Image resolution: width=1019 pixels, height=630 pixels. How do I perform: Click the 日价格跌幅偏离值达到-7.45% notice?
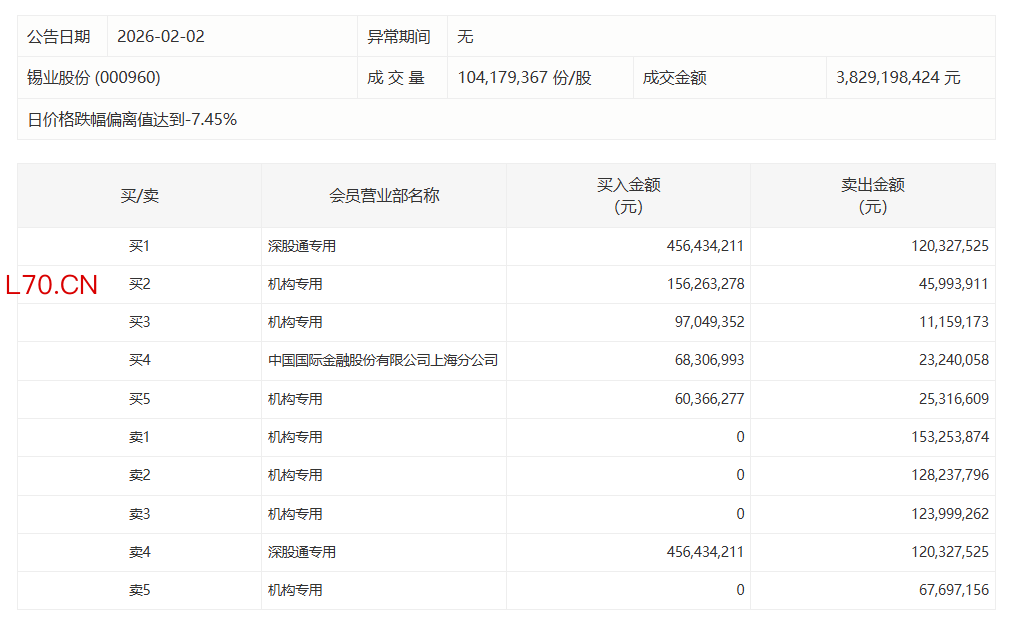(132, 119)
